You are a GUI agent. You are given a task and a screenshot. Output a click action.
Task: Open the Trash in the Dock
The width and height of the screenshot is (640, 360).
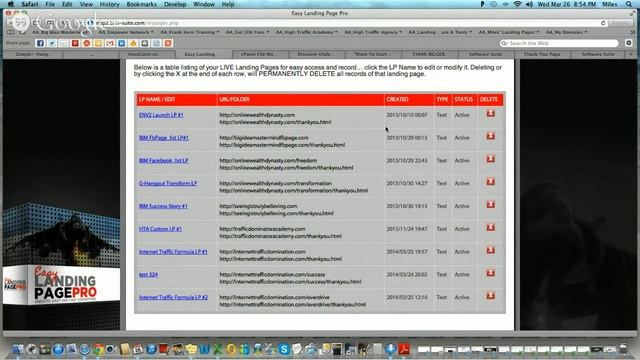623,349
